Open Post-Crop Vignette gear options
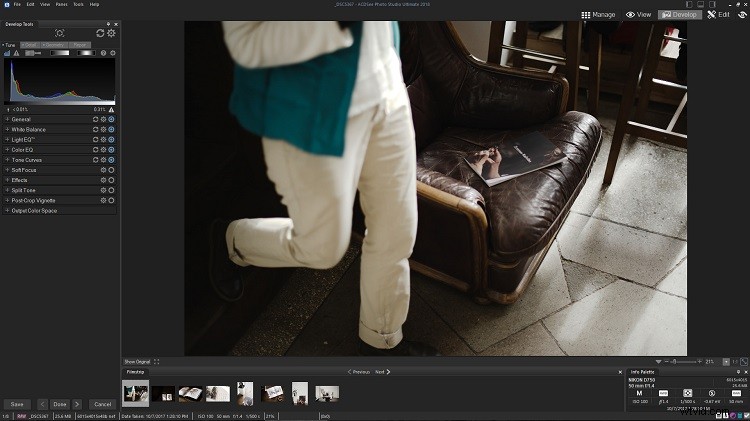The height and width of the screenshot is (421, 750). pos(103,200)
